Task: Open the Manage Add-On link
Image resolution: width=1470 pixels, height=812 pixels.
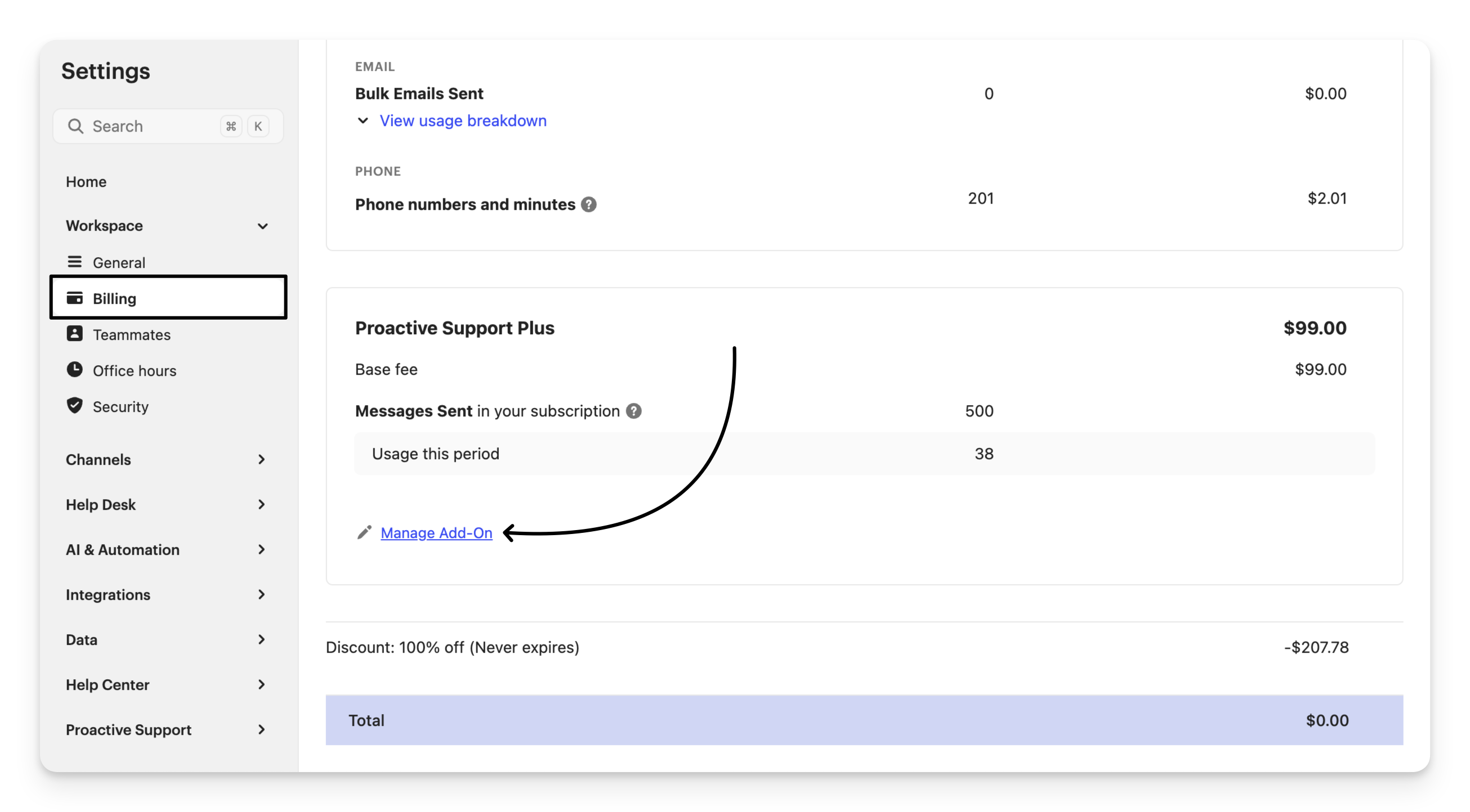Action: click(x=436, y=533)
